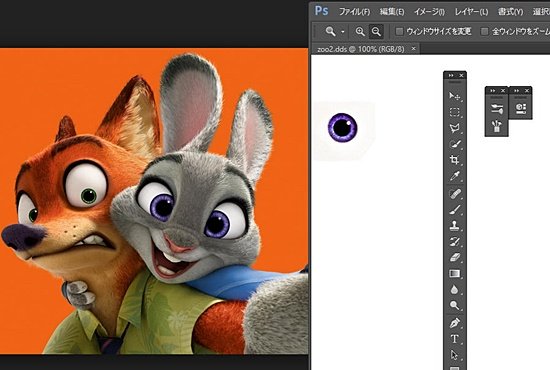Click the current Zoom tool icon in options bar

tap(330, 32)
